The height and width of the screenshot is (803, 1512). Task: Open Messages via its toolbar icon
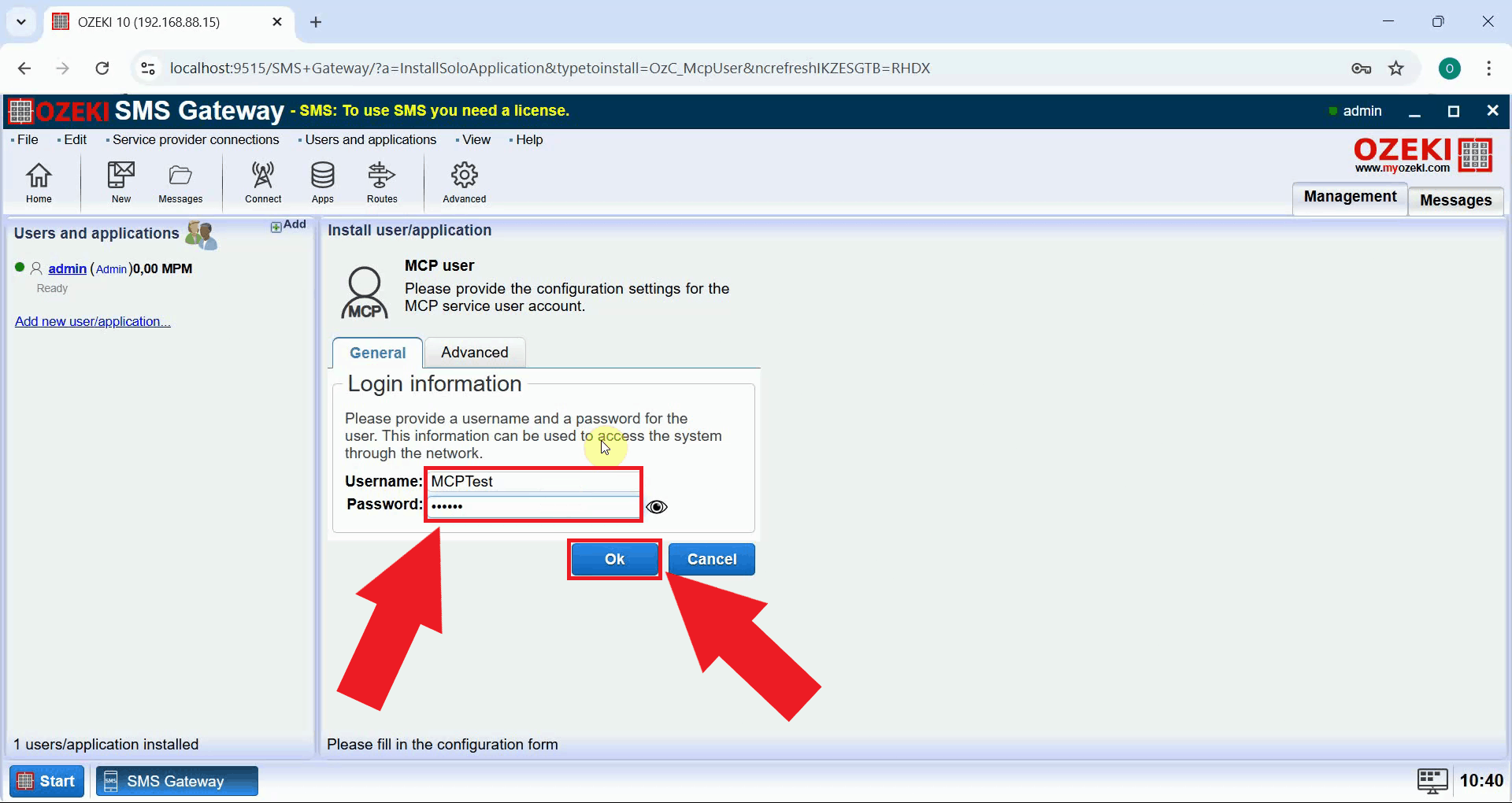(x=180, y=181)
